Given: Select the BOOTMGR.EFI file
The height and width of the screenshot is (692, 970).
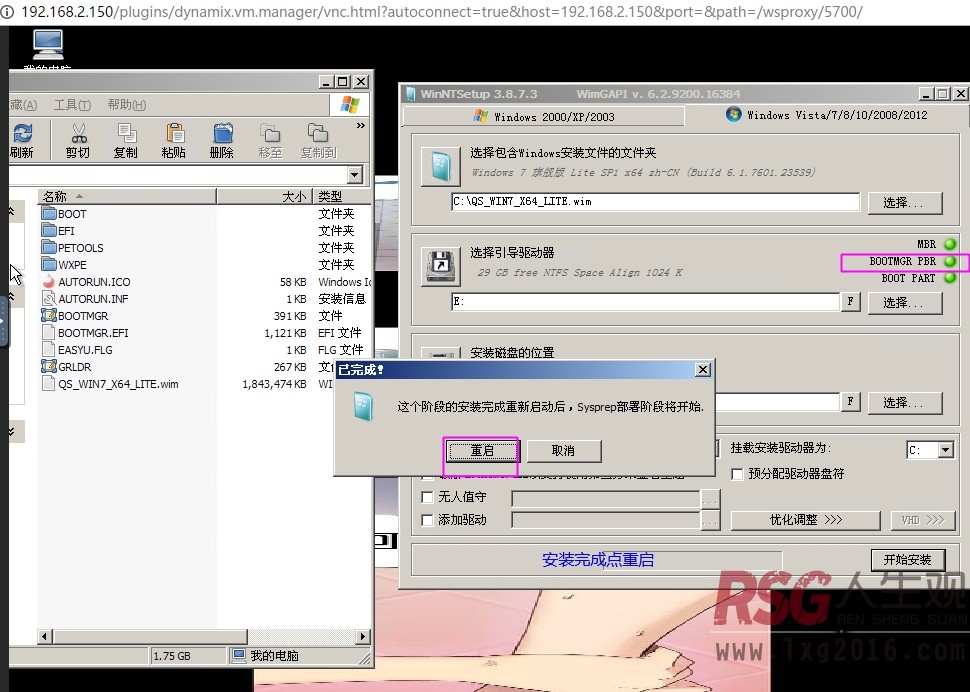Looking at the screenshot, I should tap(86, 333).
